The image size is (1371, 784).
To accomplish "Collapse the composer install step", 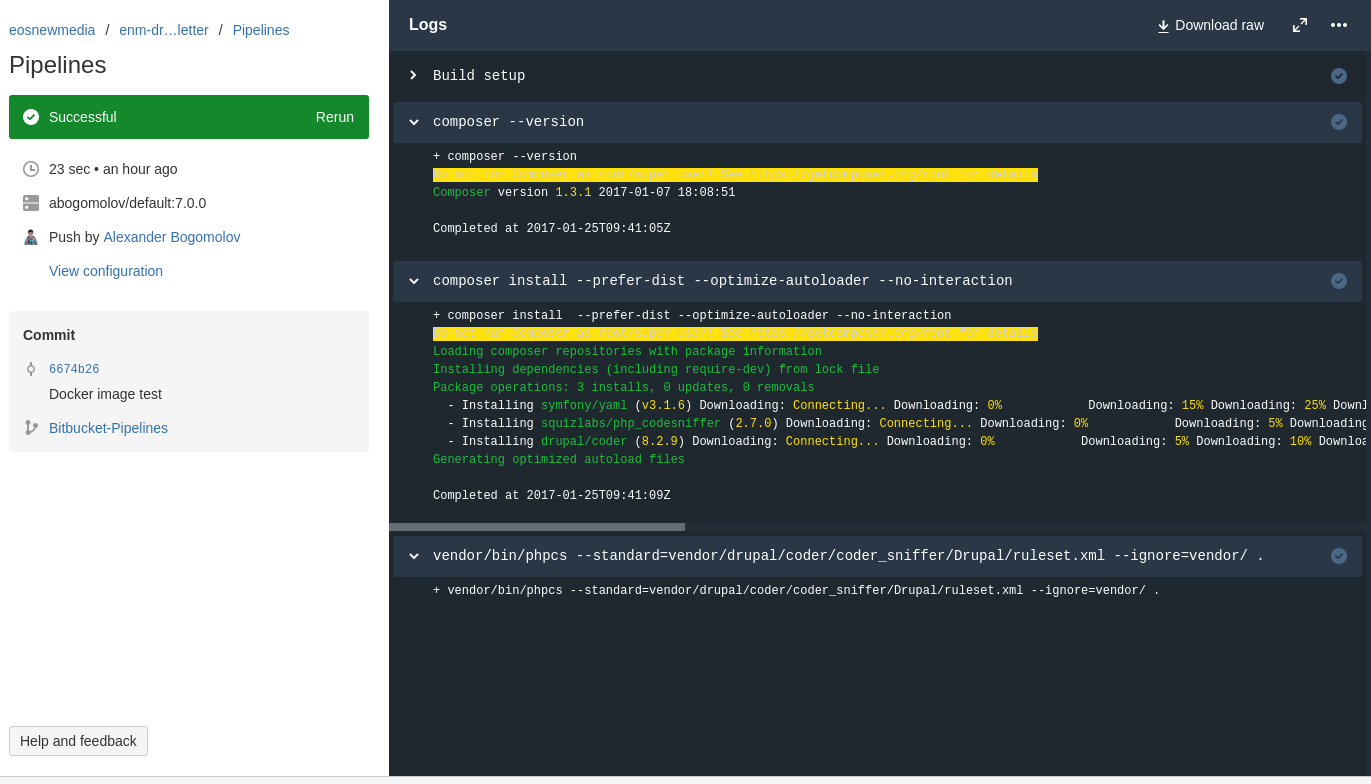I will (413, 281).
